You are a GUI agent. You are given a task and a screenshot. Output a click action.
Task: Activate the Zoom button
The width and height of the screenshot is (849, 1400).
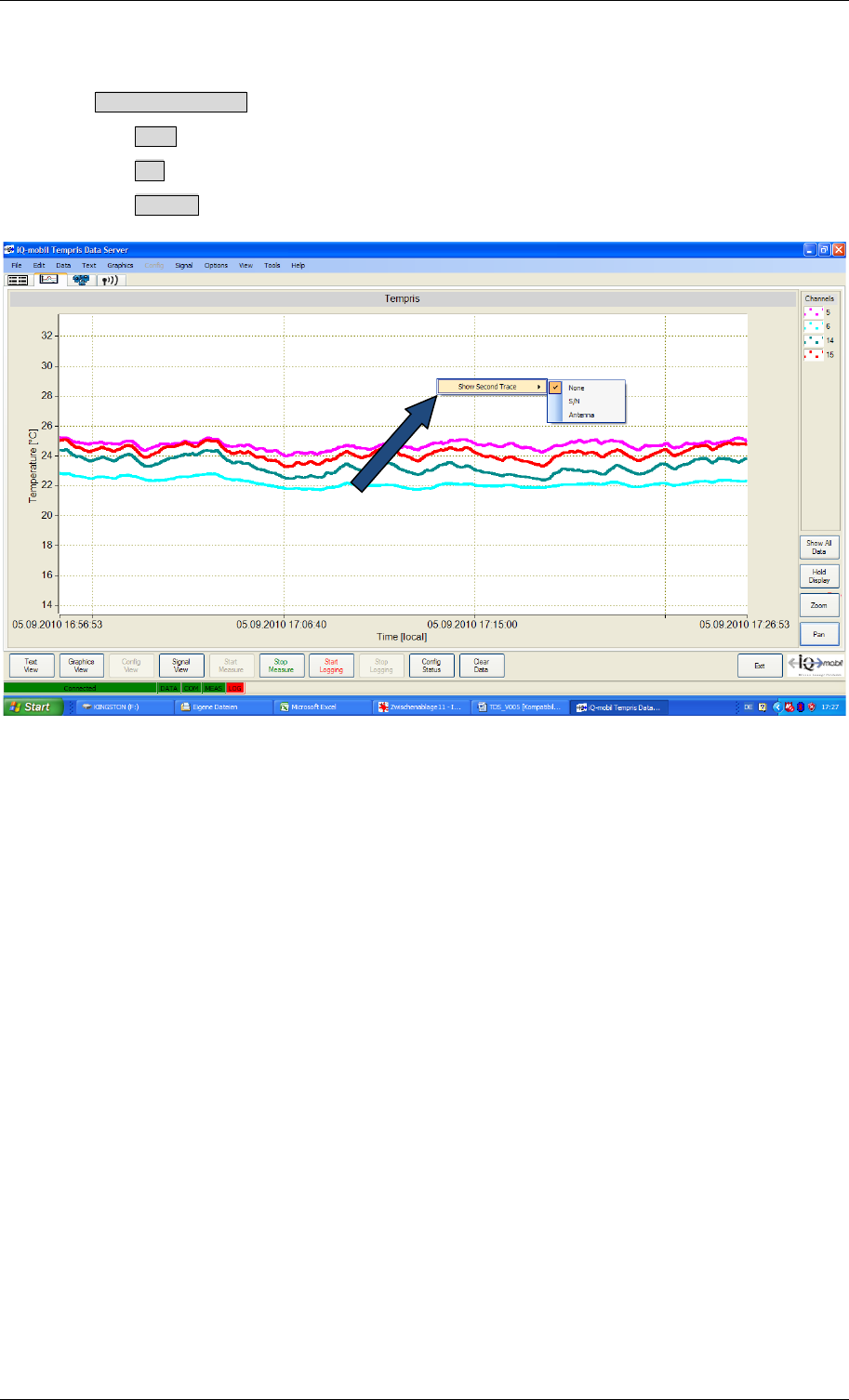coord(819,605)
